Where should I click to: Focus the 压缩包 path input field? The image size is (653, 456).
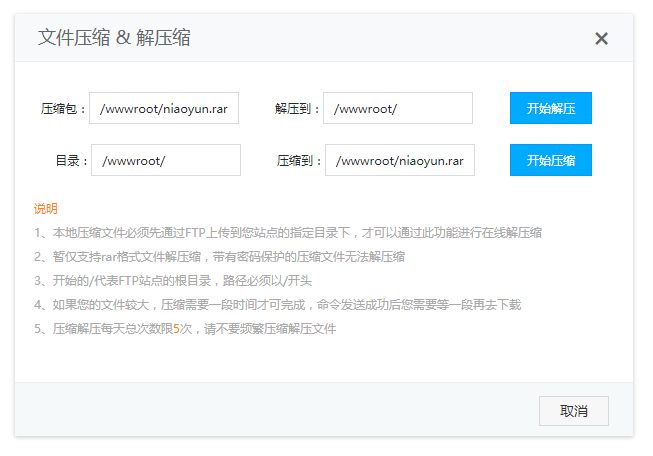pos(164,108)
